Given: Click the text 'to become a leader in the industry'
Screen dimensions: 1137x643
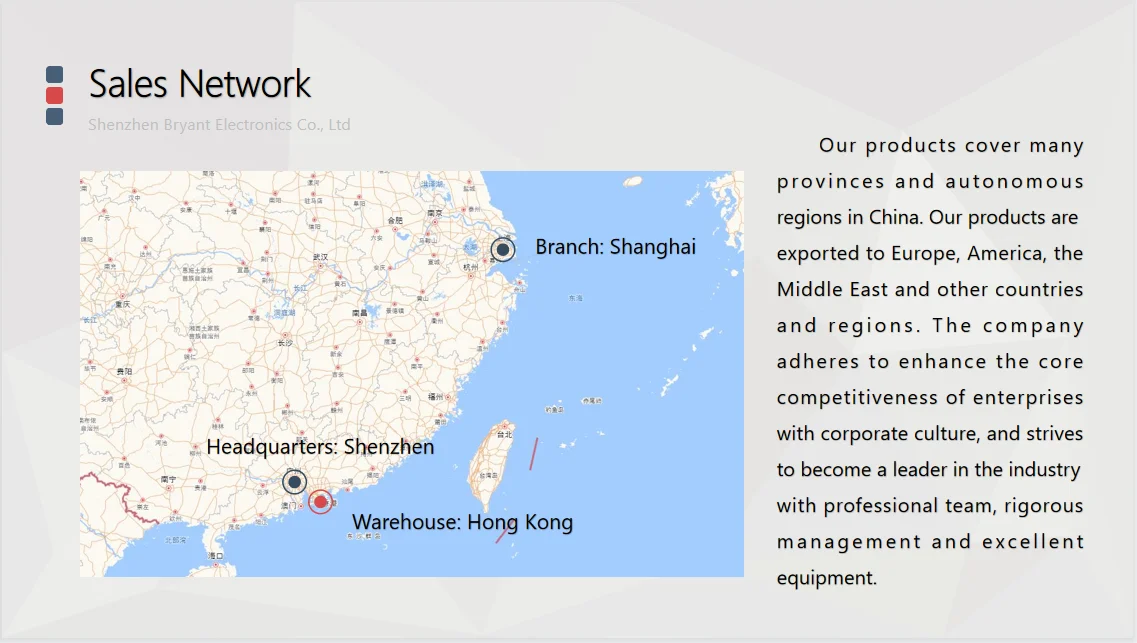Looking at the screenshot, I should pyautogui.click(x=928, y=470).
